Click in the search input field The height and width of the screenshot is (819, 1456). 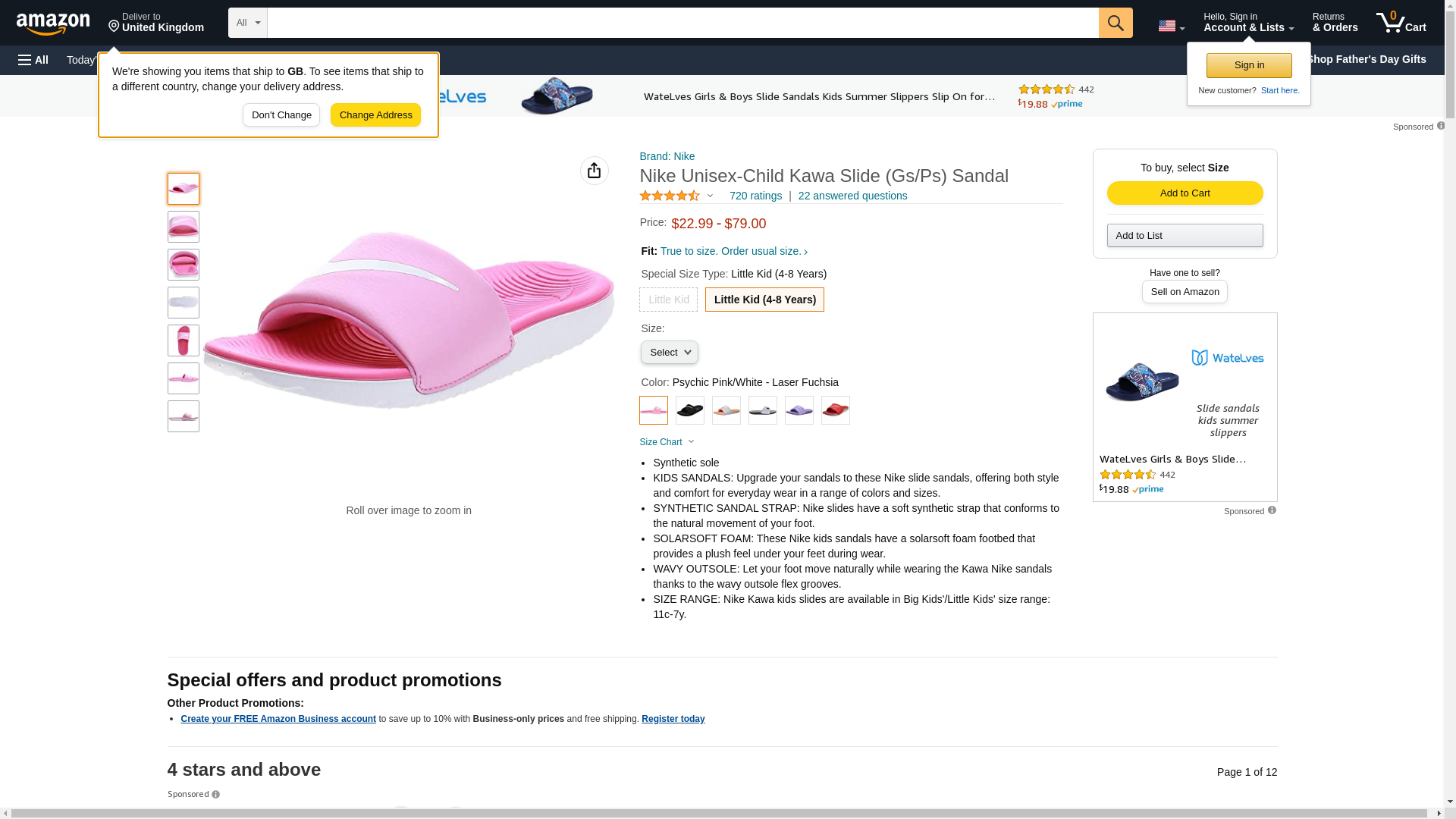(682, 23)
